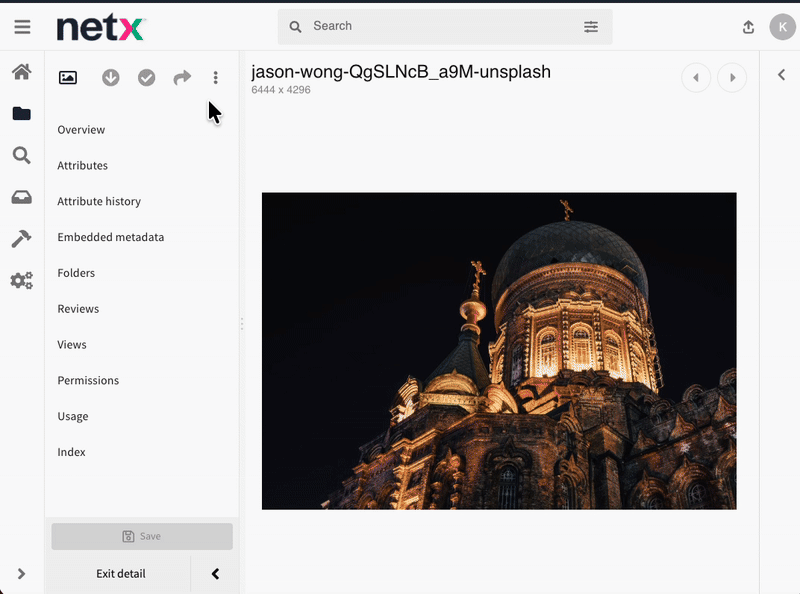Click the magnifier icon in left sidebar
Screen dimensions: 800x594
pos(21,155)
